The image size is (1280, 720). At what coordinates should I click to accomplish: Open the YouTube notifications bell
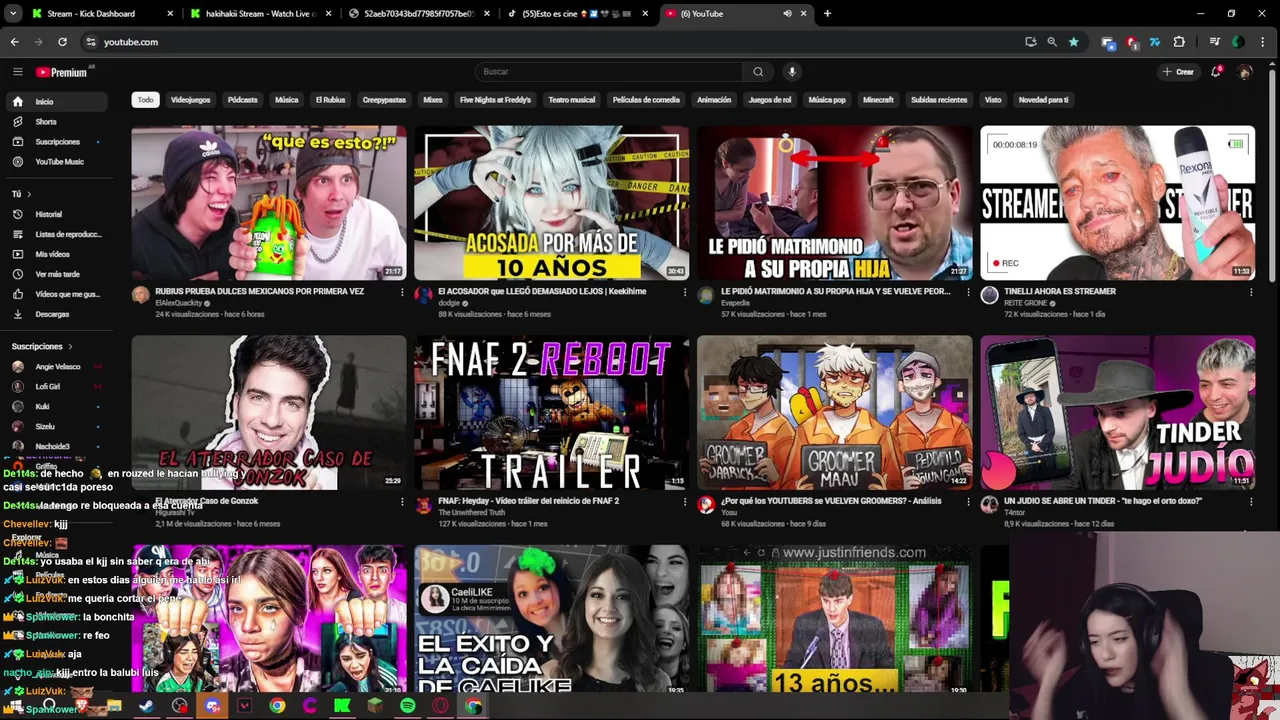1216,72
